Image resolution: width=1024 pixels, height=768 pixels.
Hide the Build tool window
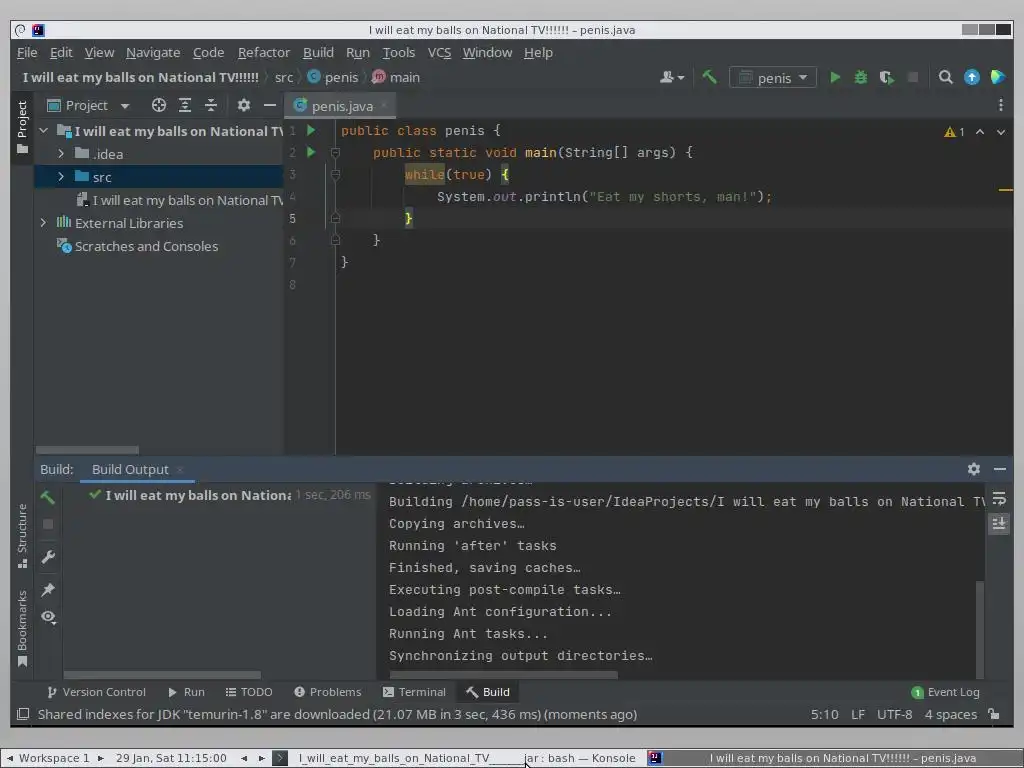(999, 469)
